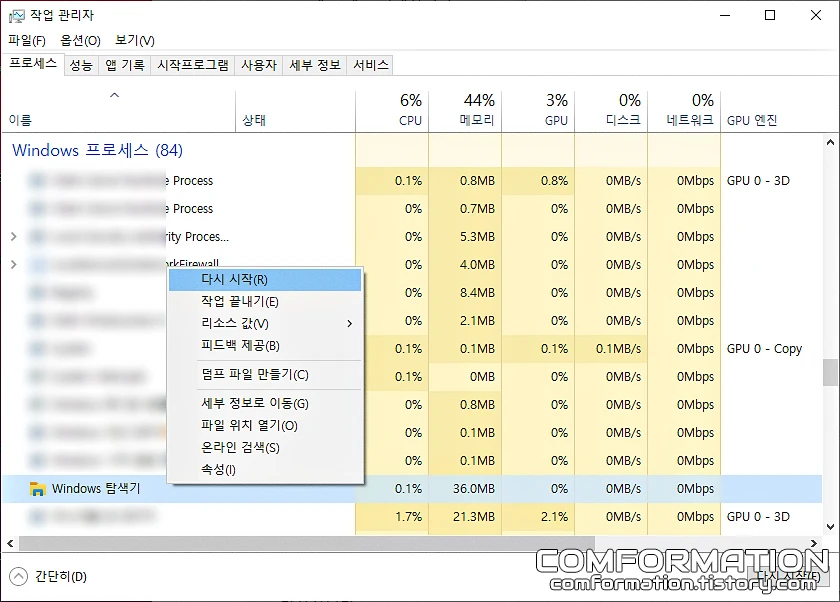
Task: Choose 속성(I) in the context menu
Action: tap(265, 470)
